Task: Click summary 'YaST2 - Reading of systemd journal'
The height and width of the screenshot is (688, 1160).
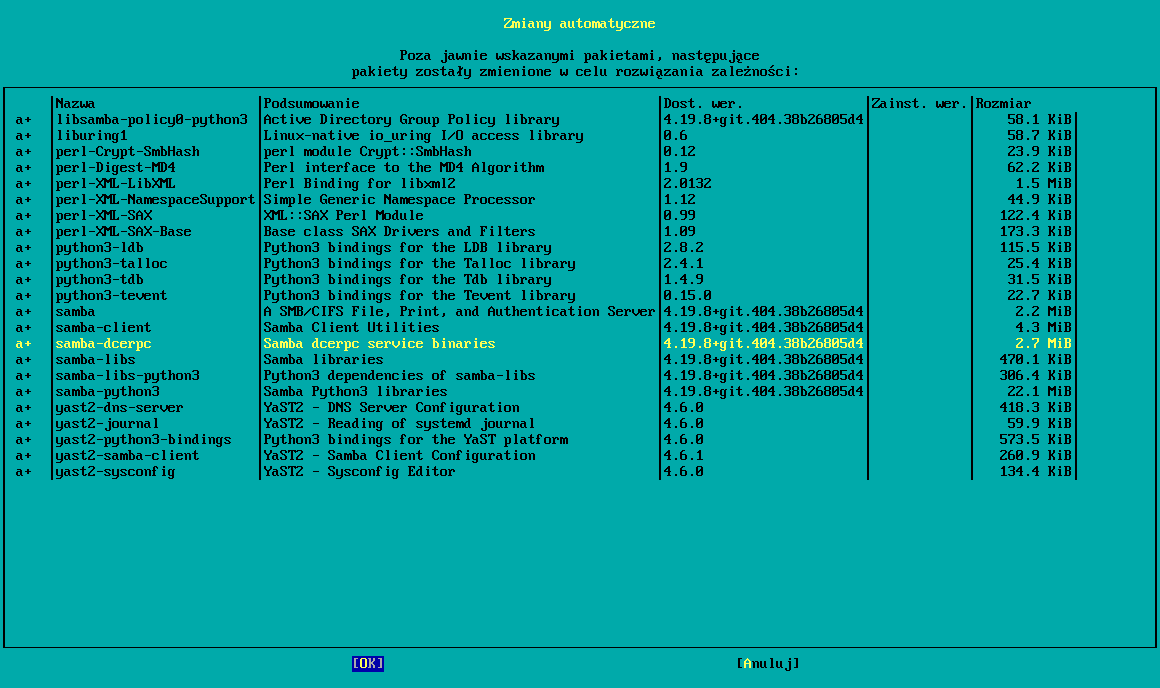Action: click(399, 424)
